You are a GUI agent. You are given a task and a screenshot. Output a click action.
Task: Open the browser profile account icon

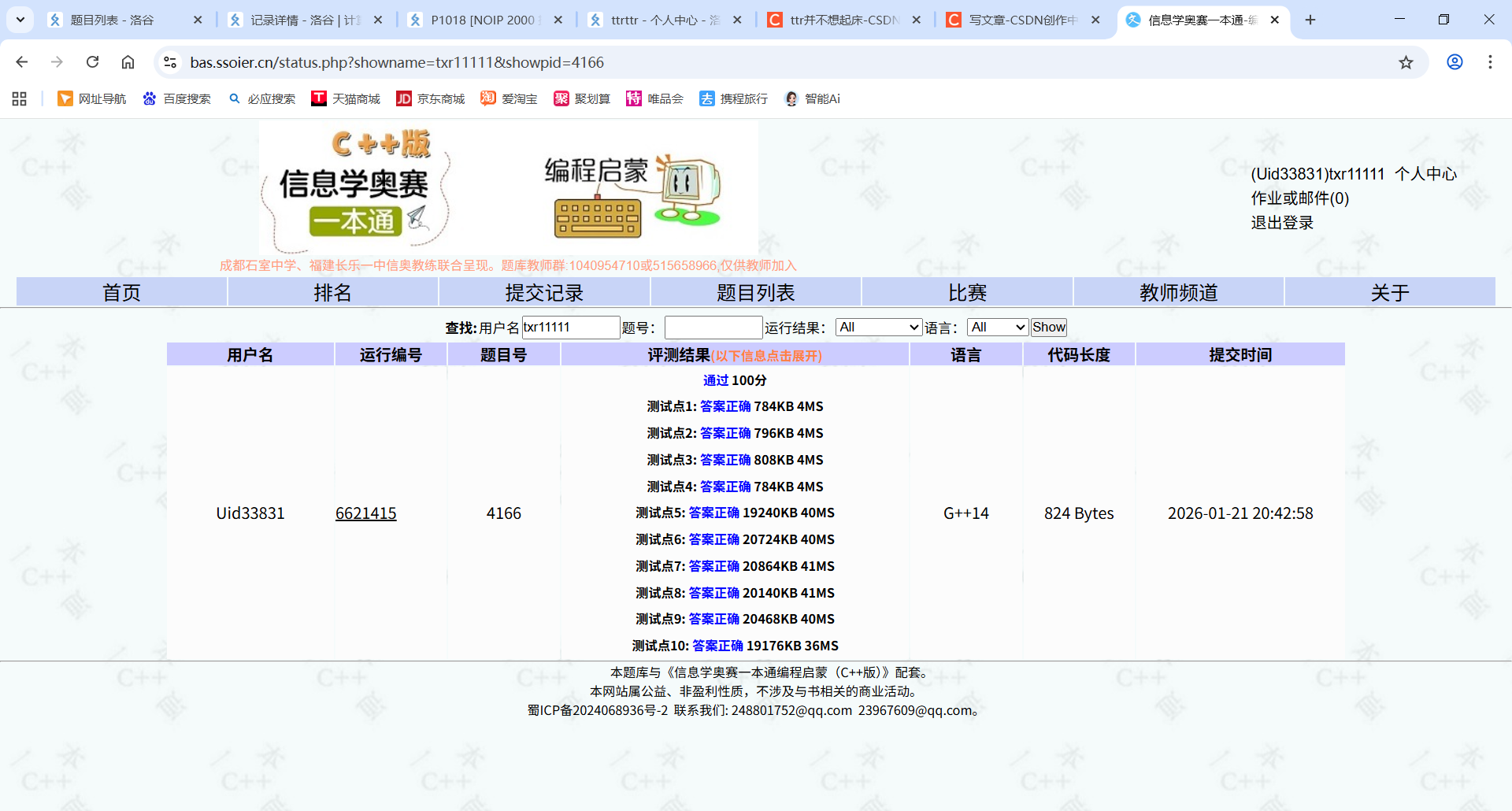1455,62
